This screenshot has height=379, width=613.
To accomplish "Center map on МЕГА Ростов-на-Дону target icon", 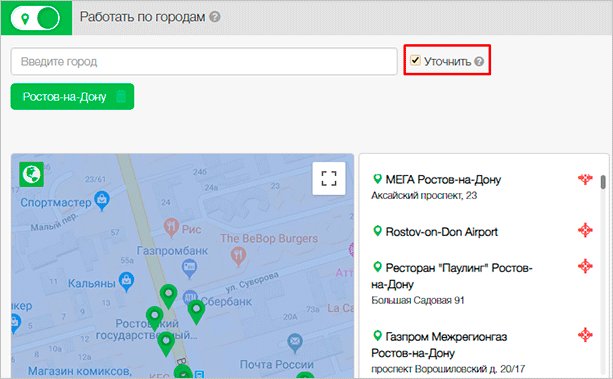I will 585,179.
